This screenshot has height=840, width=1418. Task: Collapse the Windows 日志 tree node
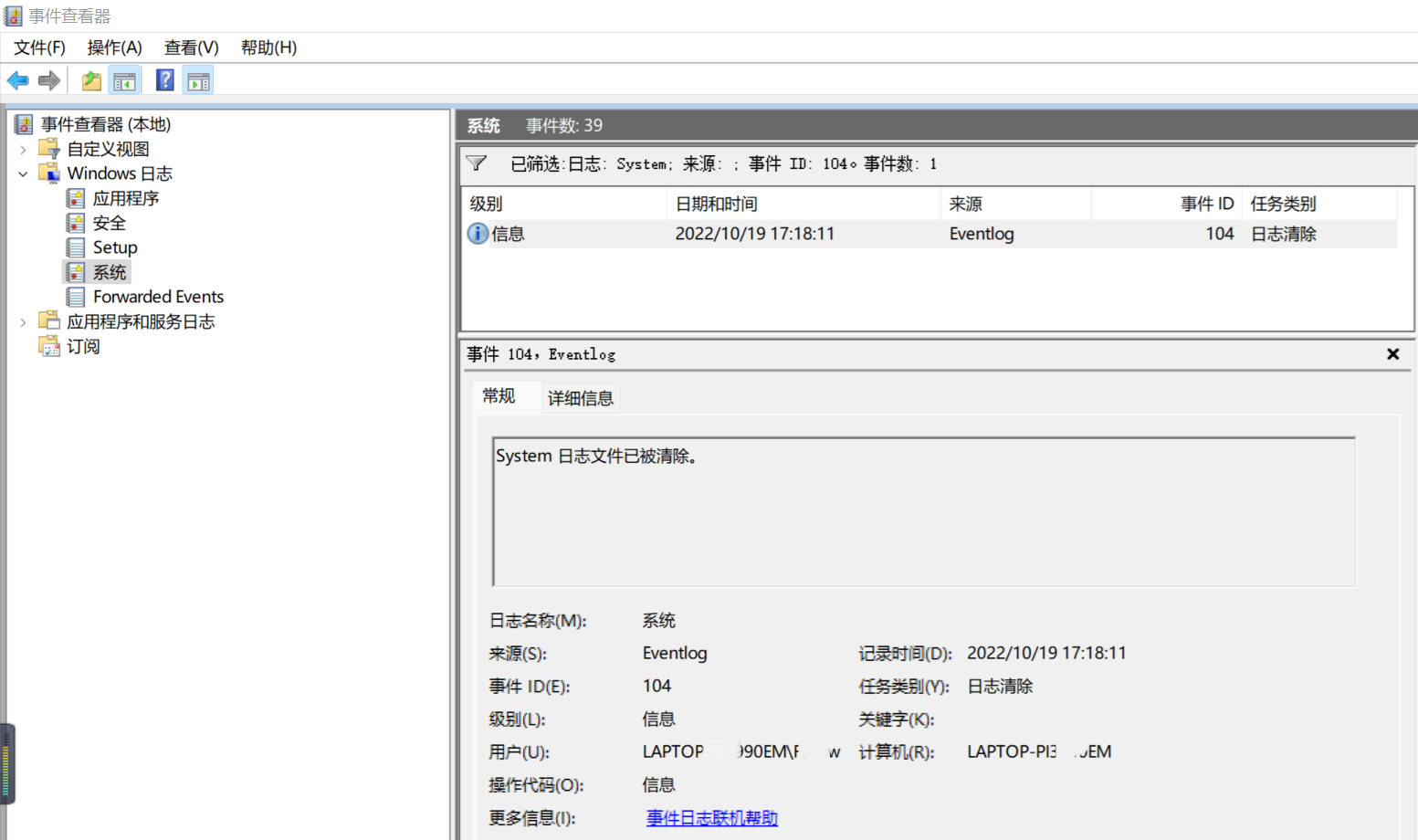click(23, 173)
